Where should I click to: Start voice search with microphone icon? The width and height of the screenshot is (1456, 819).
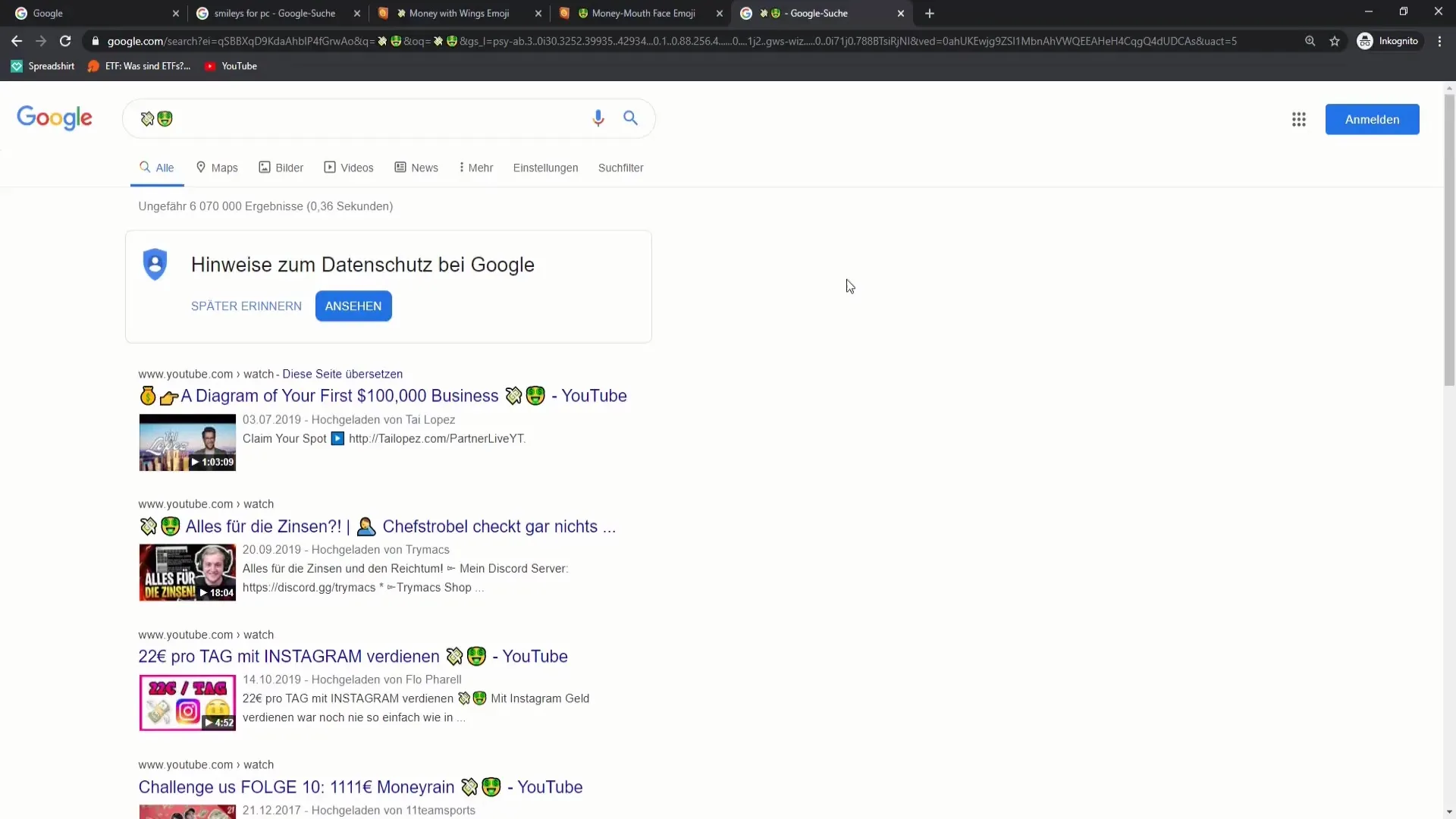click(598, 118)
